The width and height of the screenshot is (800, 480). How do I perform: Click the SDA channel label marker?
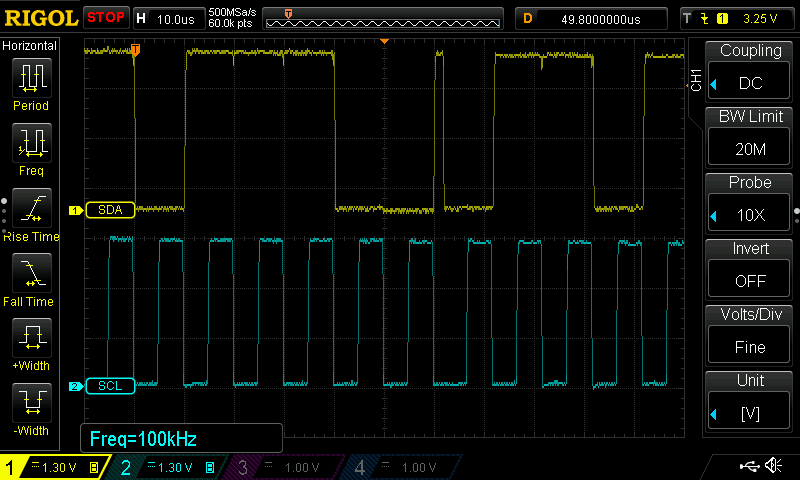pyautogui.click(x=110, y=210)
